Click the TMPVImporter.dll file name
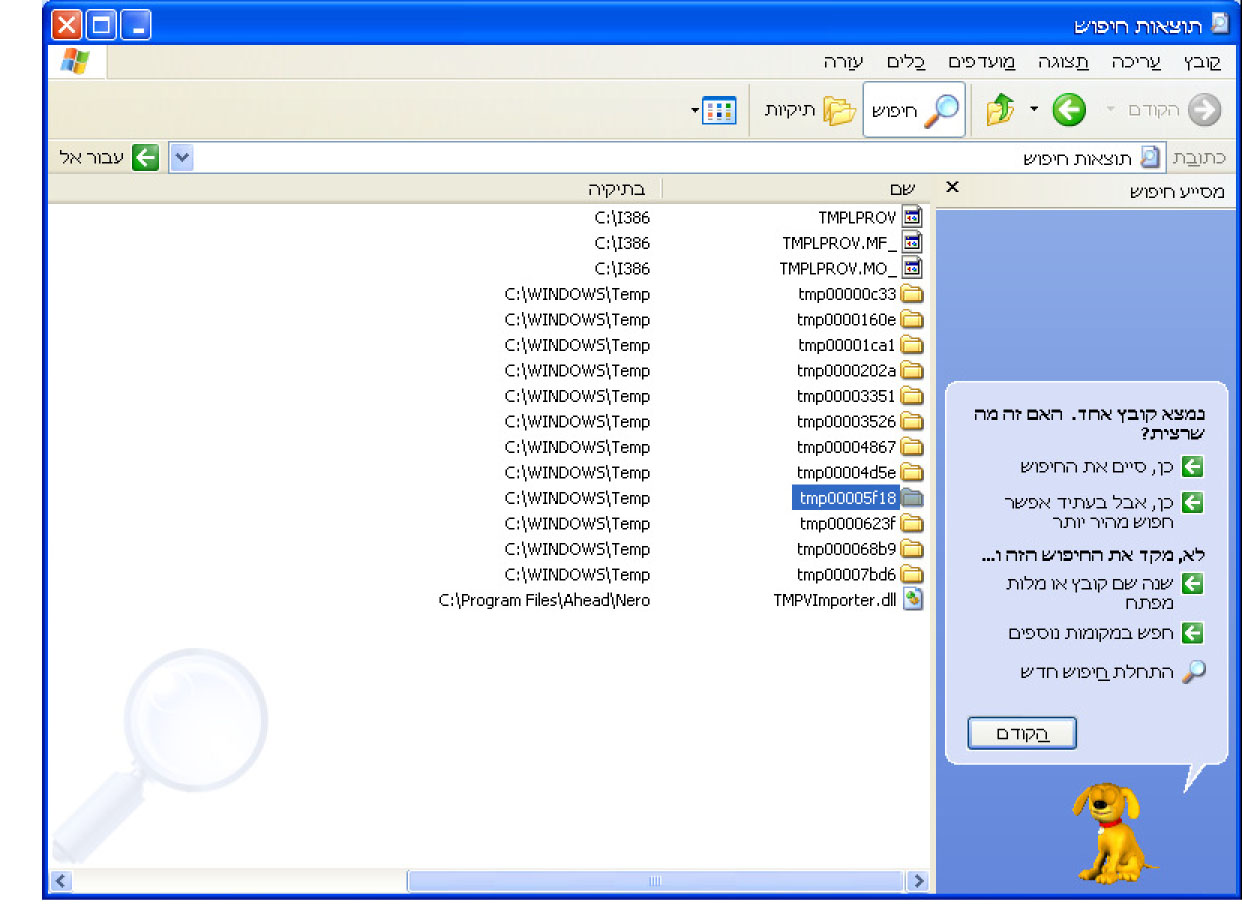 (835, 600)
